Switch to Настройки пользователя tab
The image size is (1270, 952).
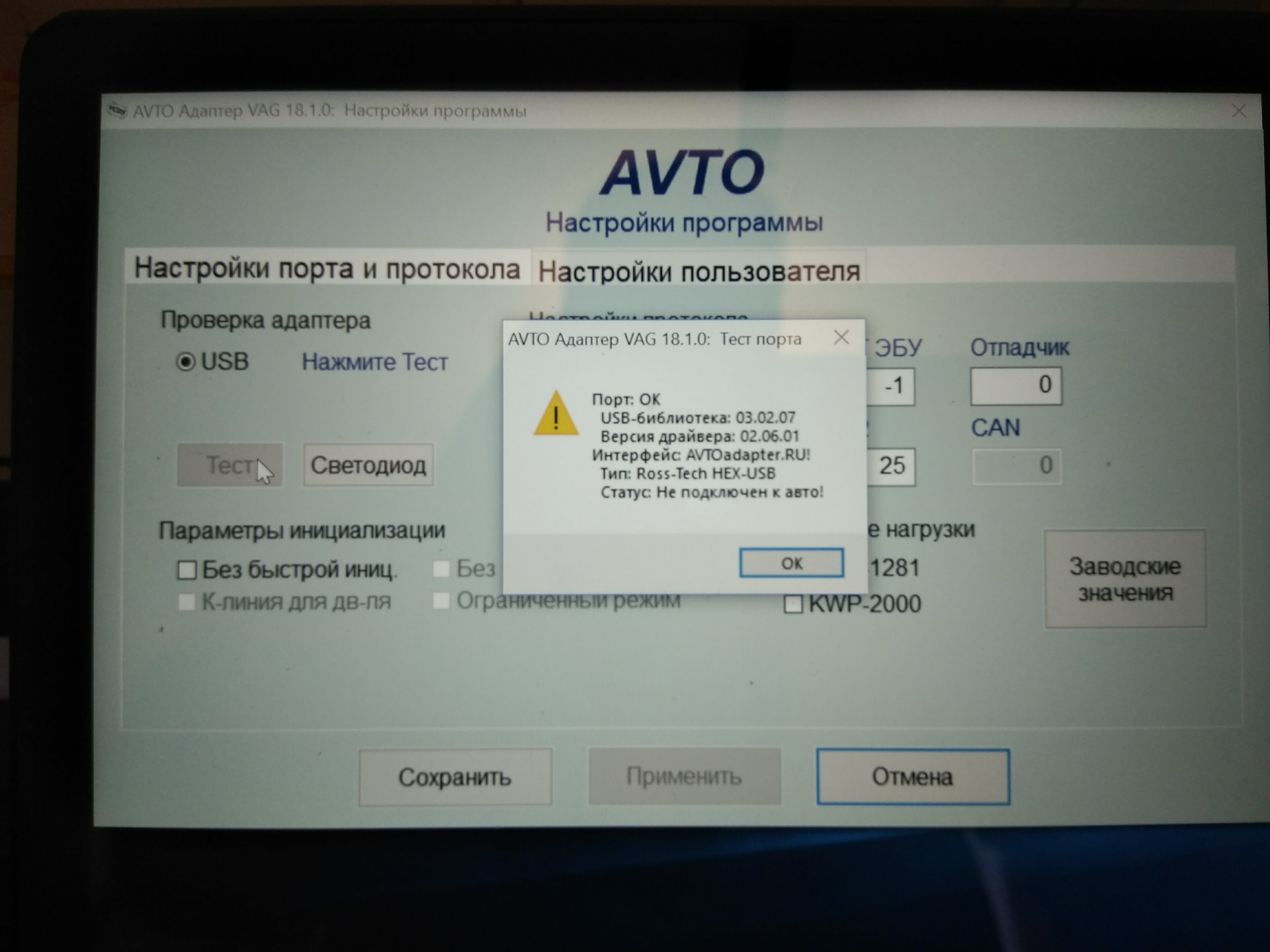point(698,270)
